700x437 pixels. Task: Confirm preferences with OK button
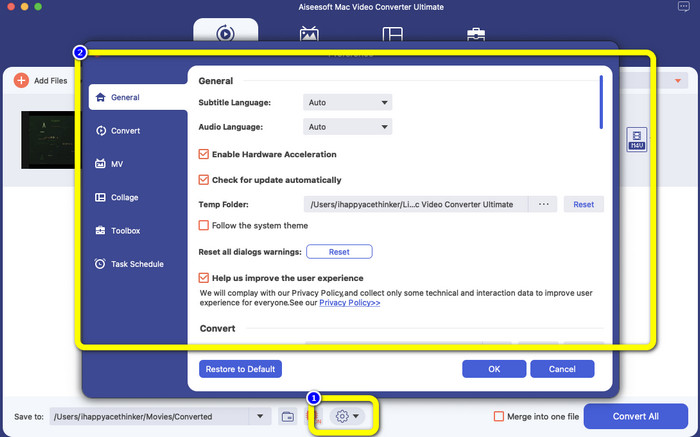tap(494, 369)
